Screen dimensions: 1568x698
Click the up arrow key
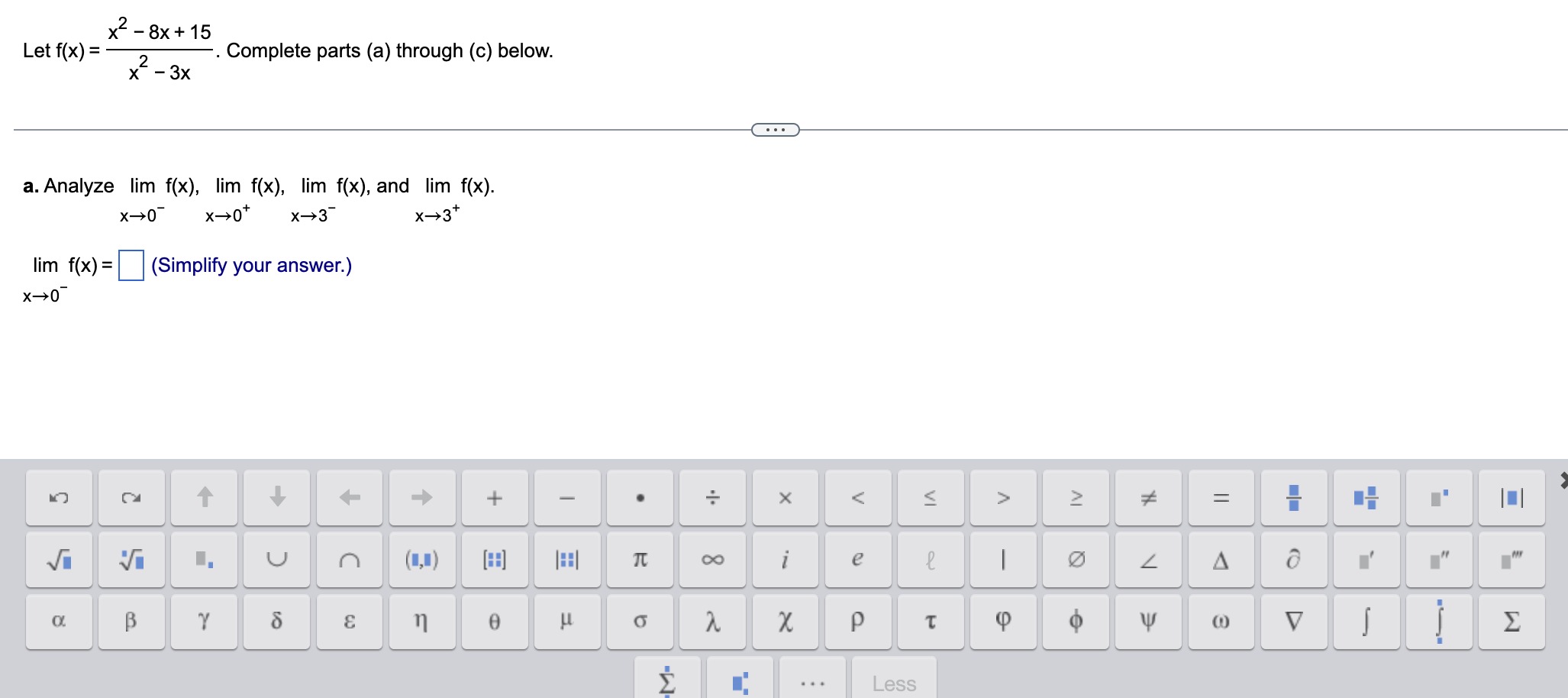pyautogui.click(x=204, y=498)
